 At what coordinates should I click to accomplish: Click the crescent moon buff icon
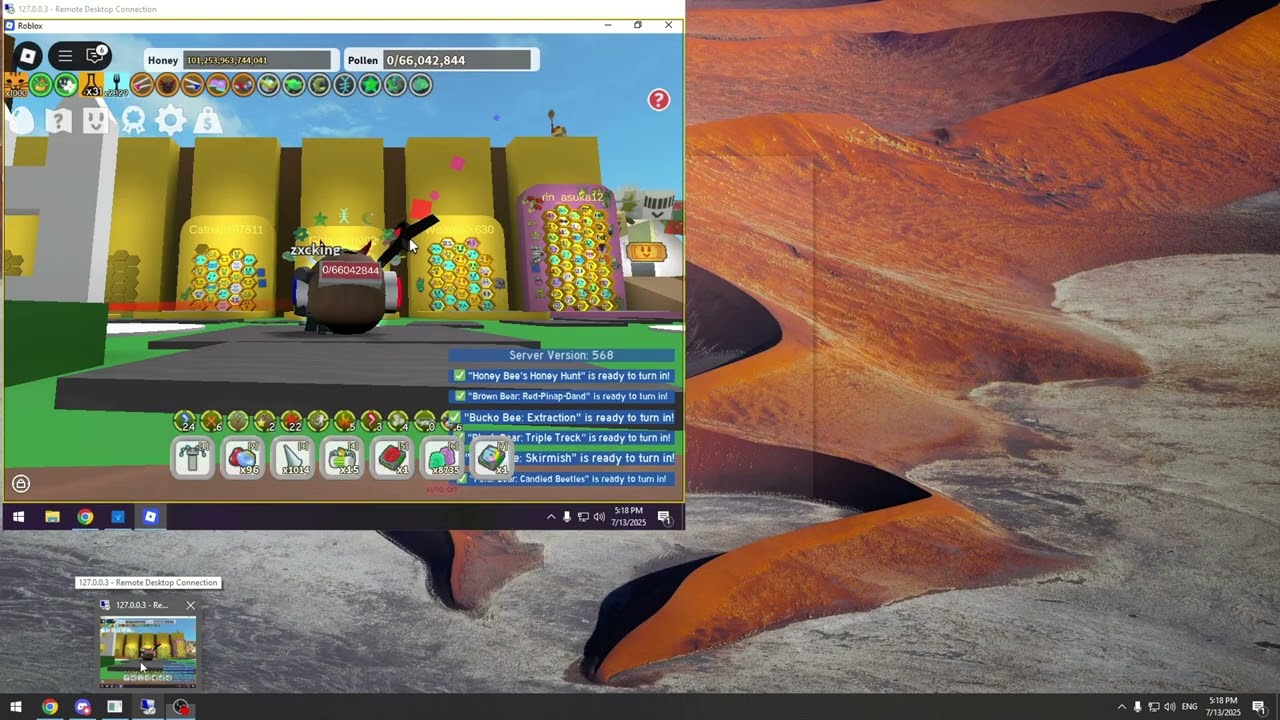319,85
